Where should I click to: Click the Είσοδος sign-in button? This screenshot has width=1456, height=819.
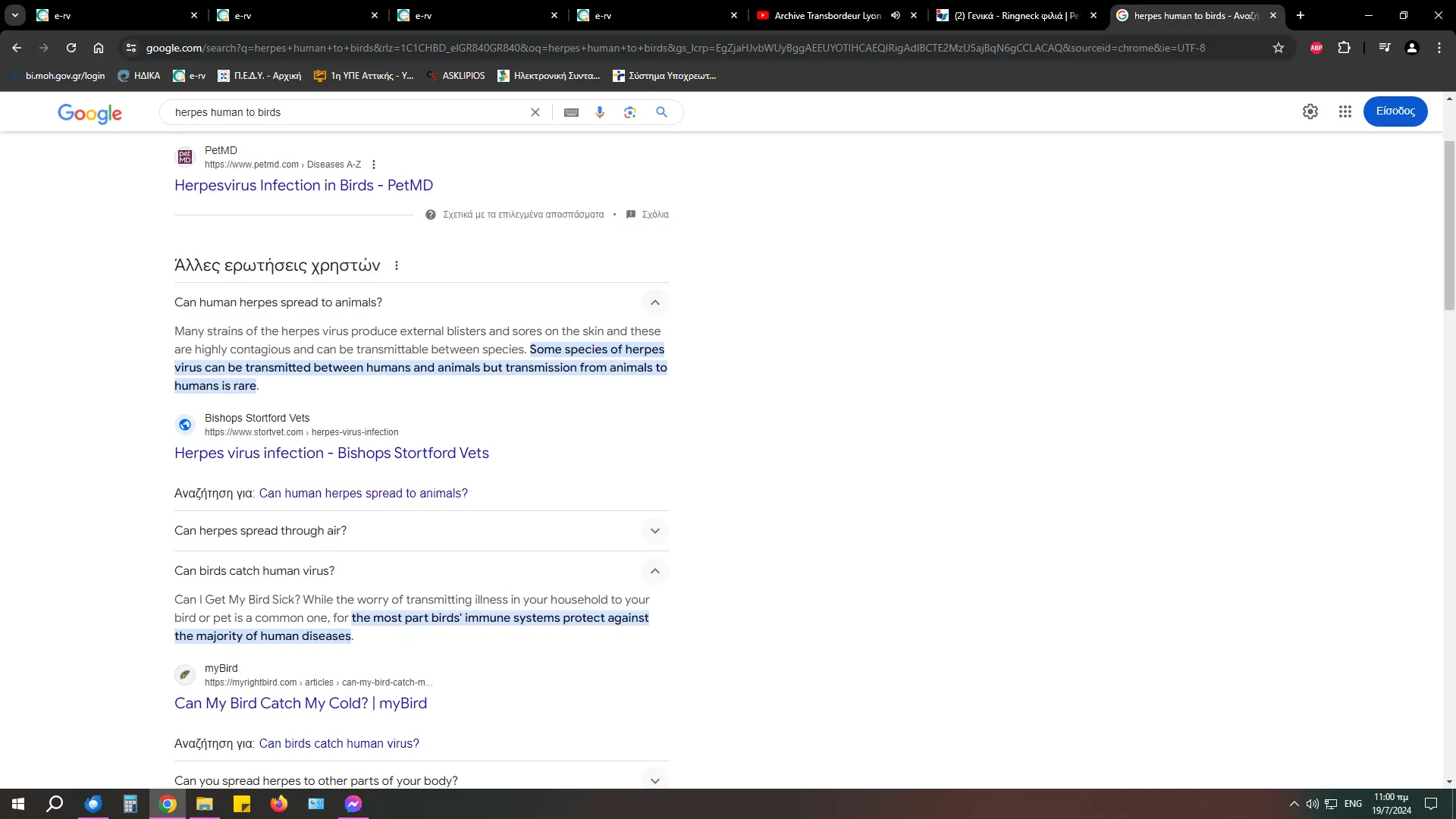coord(1395,111)
